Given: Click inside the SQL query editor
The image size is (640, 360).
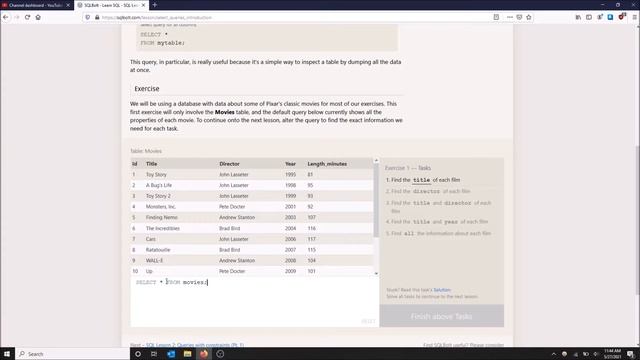Looking at the screenshot, I should pyautogui.click(x=254, y=302).
